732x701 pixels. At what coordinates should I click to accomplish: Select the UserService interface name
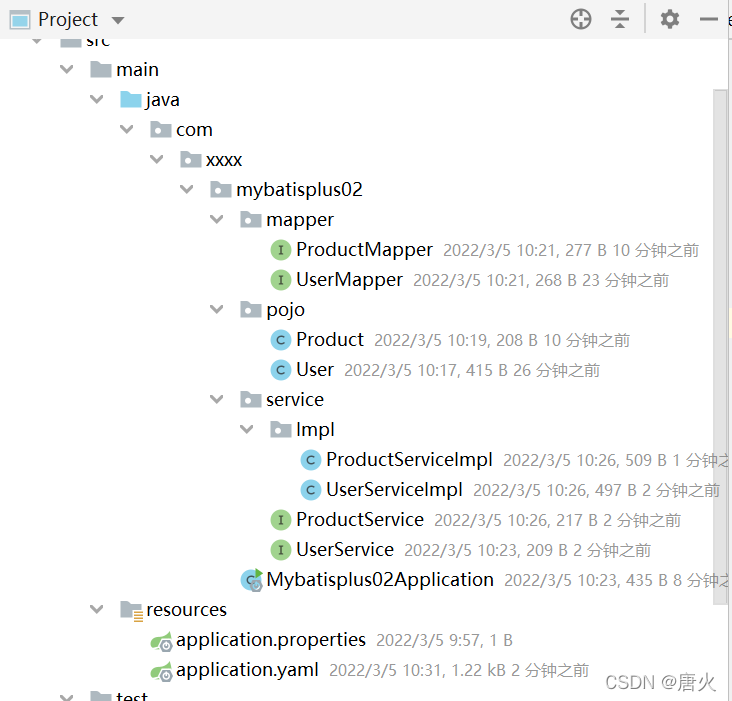click(x=345, y=550)
